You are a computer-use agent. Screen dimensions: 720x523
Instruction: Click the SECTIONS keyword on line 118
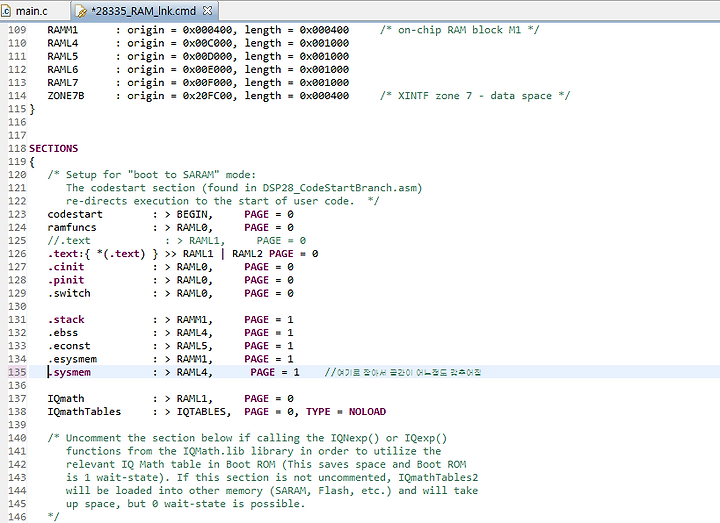click(x=54, y=148)
